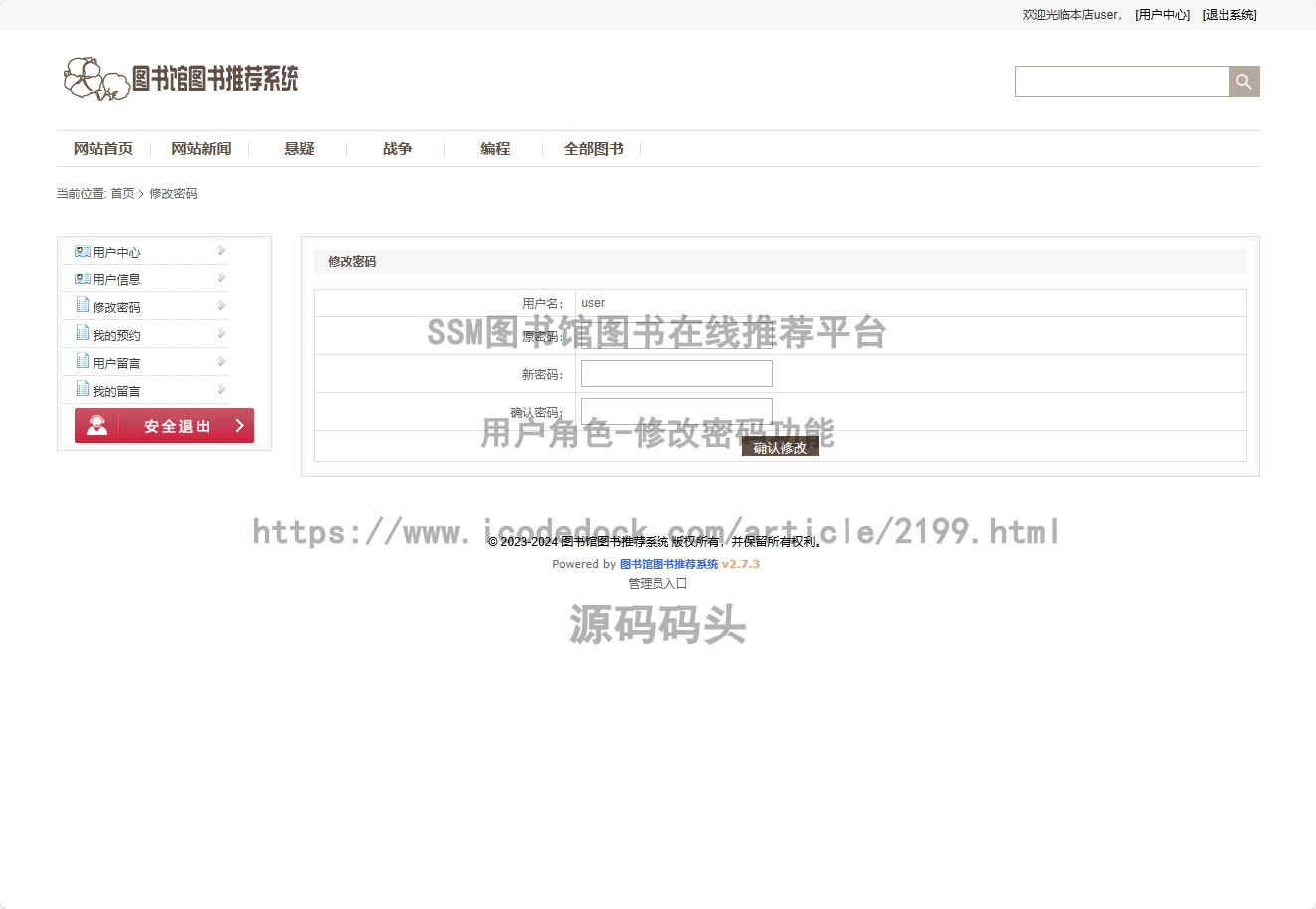Click the v2.7.3 version text
Image resolution: width=1316 pixels, height=909 pixels.
[741, 564]
